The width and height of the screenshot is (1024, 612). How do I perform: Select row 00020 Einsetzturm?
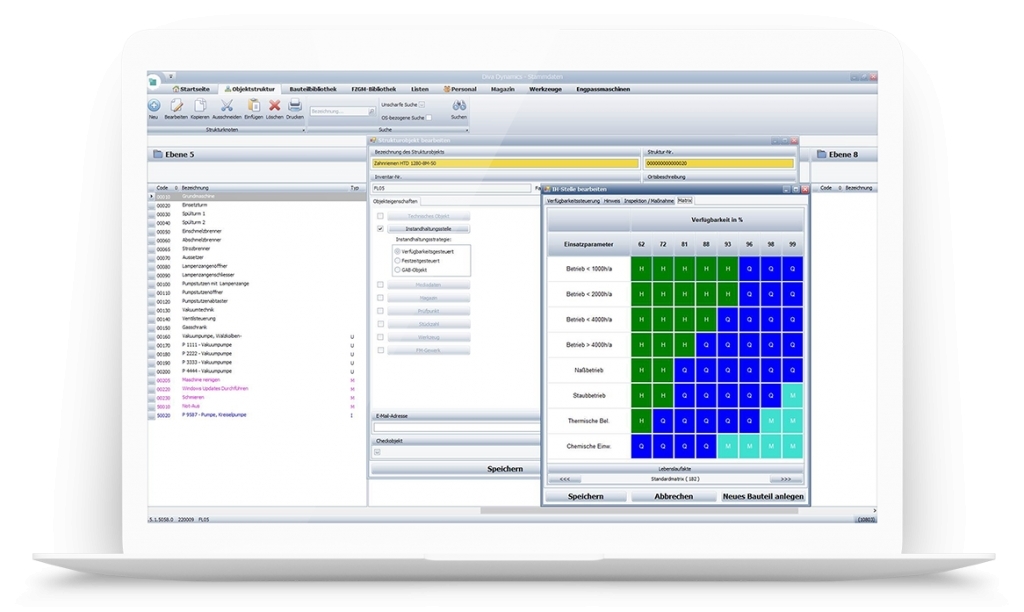click(256, 205)
